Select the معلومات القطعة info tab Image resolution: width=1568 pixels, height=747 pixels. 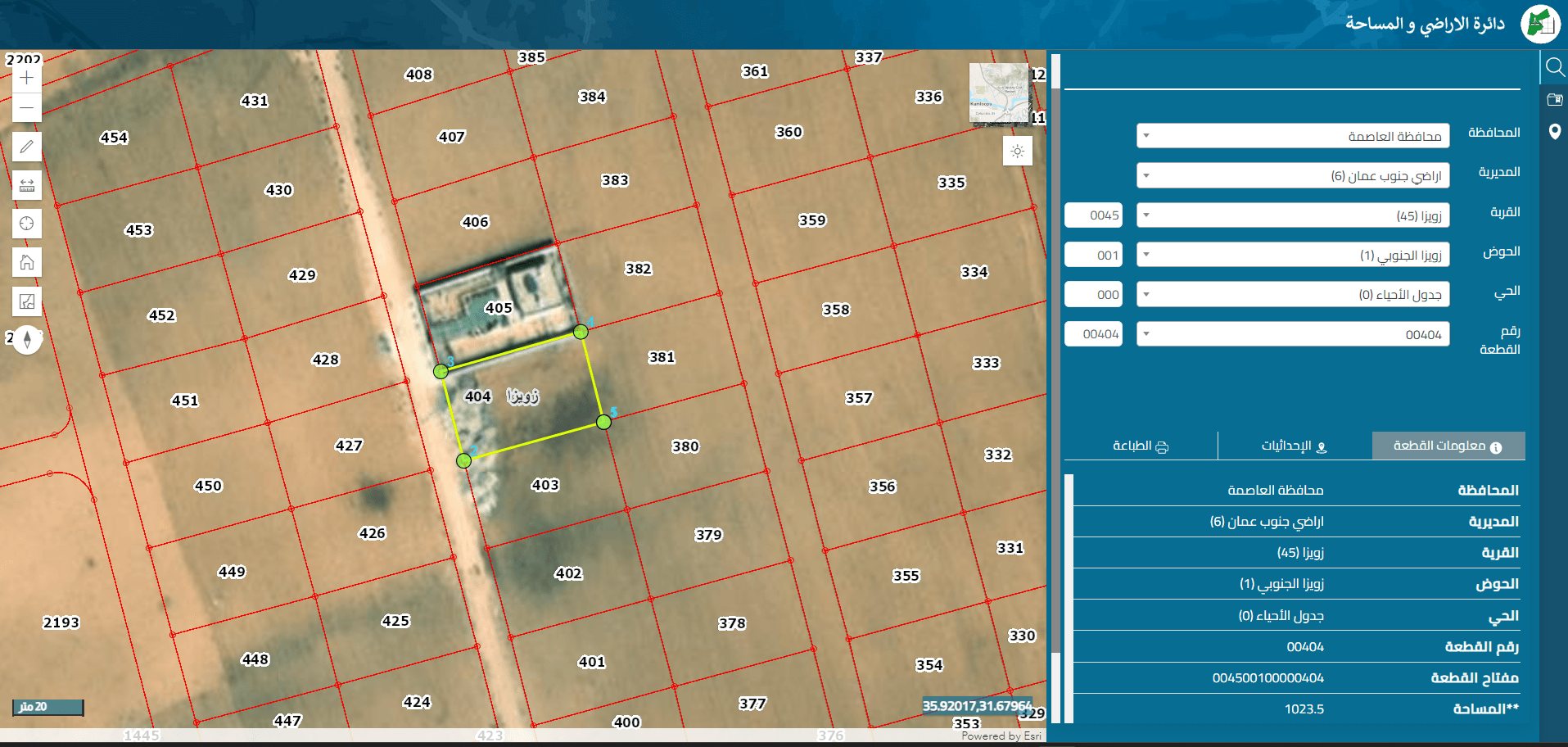point(1448,446)
